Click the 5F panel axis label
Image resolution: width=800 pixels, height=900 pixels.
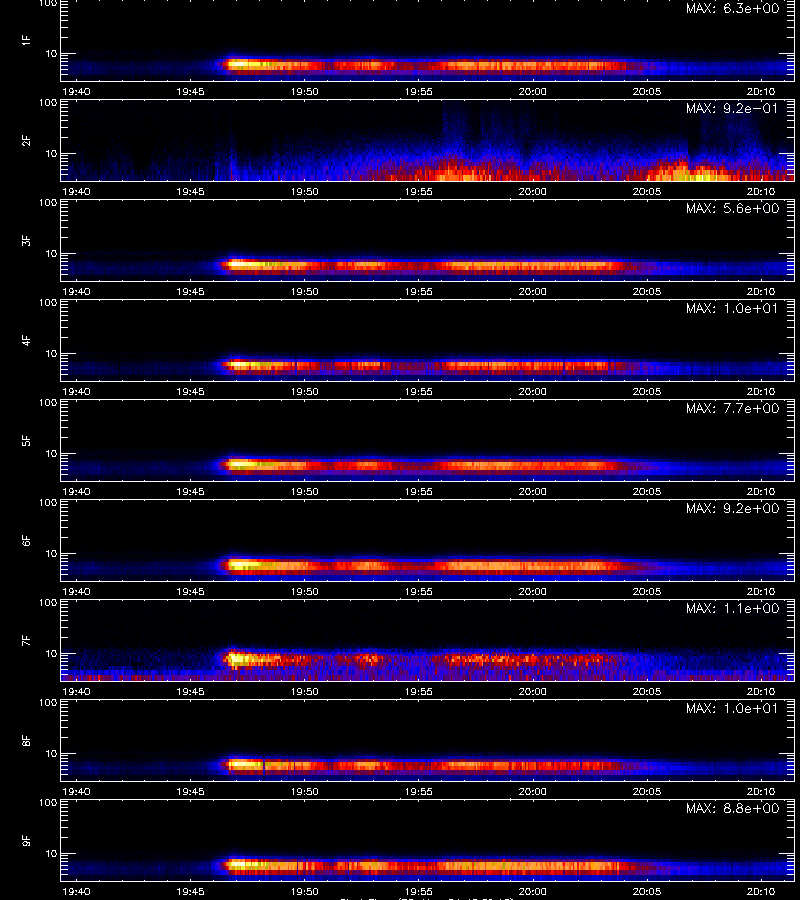[x=26, y=440]
